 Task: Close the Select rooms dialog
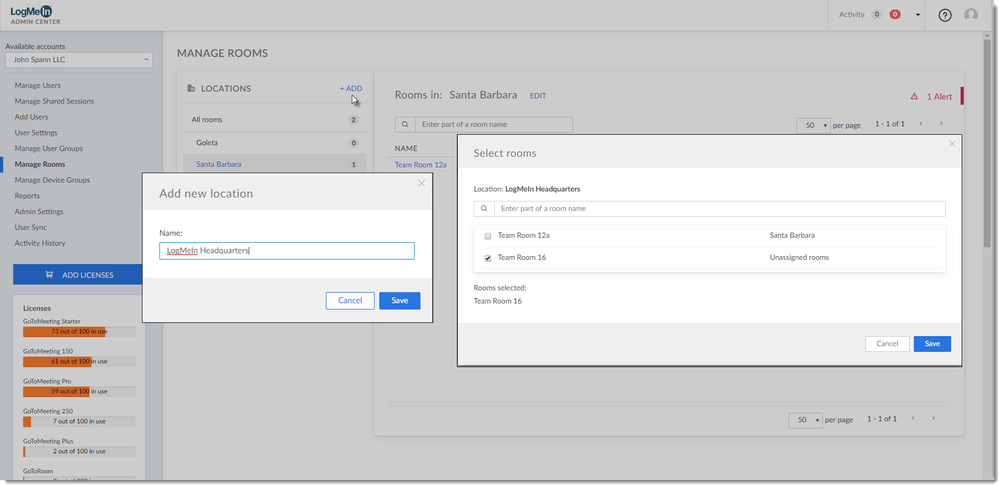pos(951,144)
